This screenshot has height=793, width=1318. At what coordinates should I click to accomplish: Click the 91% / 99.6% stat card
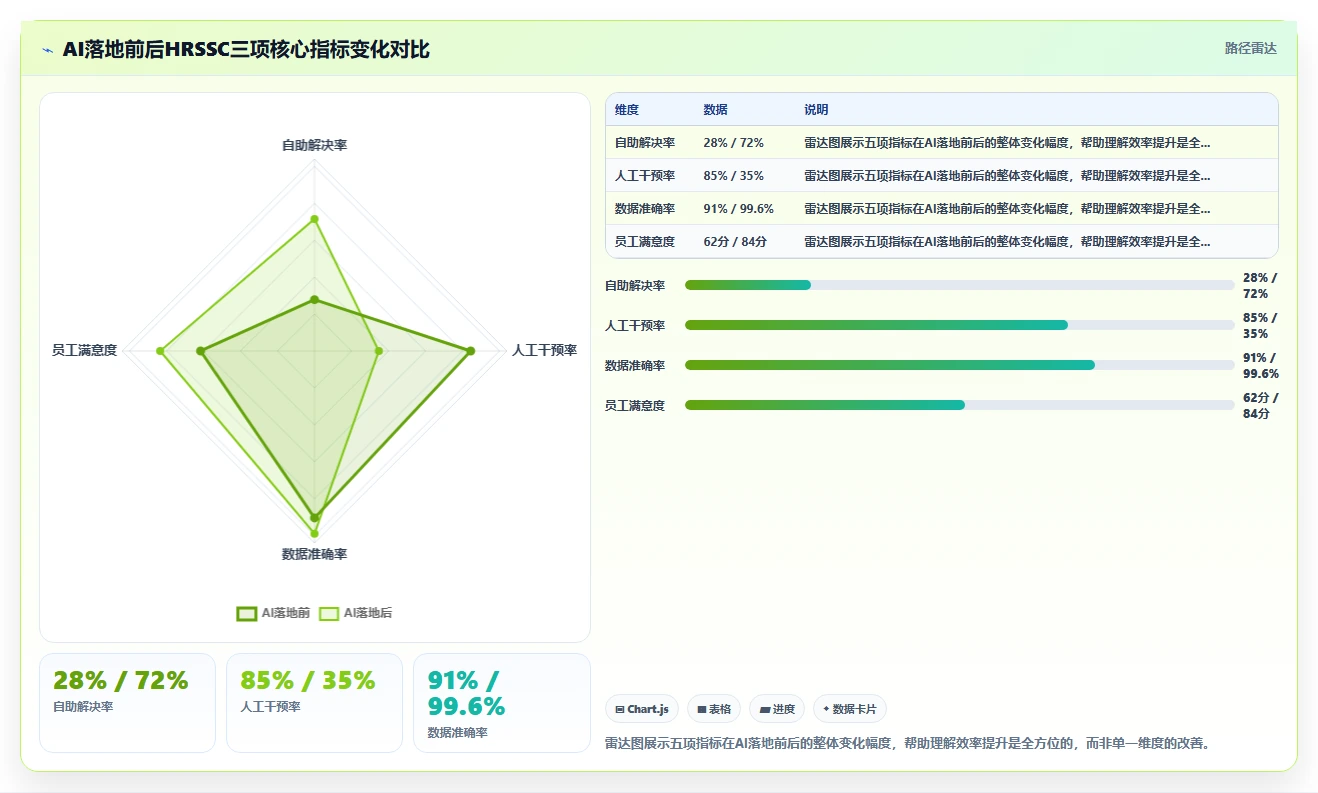[502, 702]
